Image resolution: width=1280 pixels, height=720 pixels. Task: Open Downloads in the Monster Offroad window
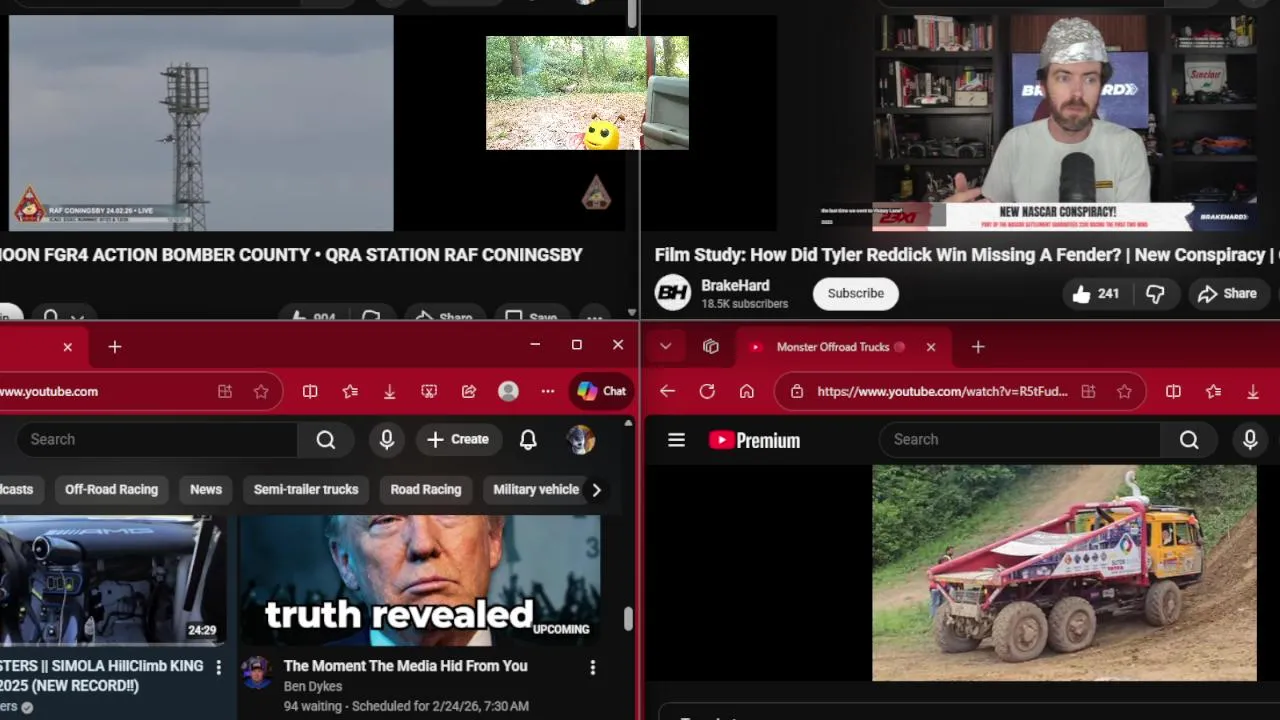pyautogui.click(x=1253, y=392)
